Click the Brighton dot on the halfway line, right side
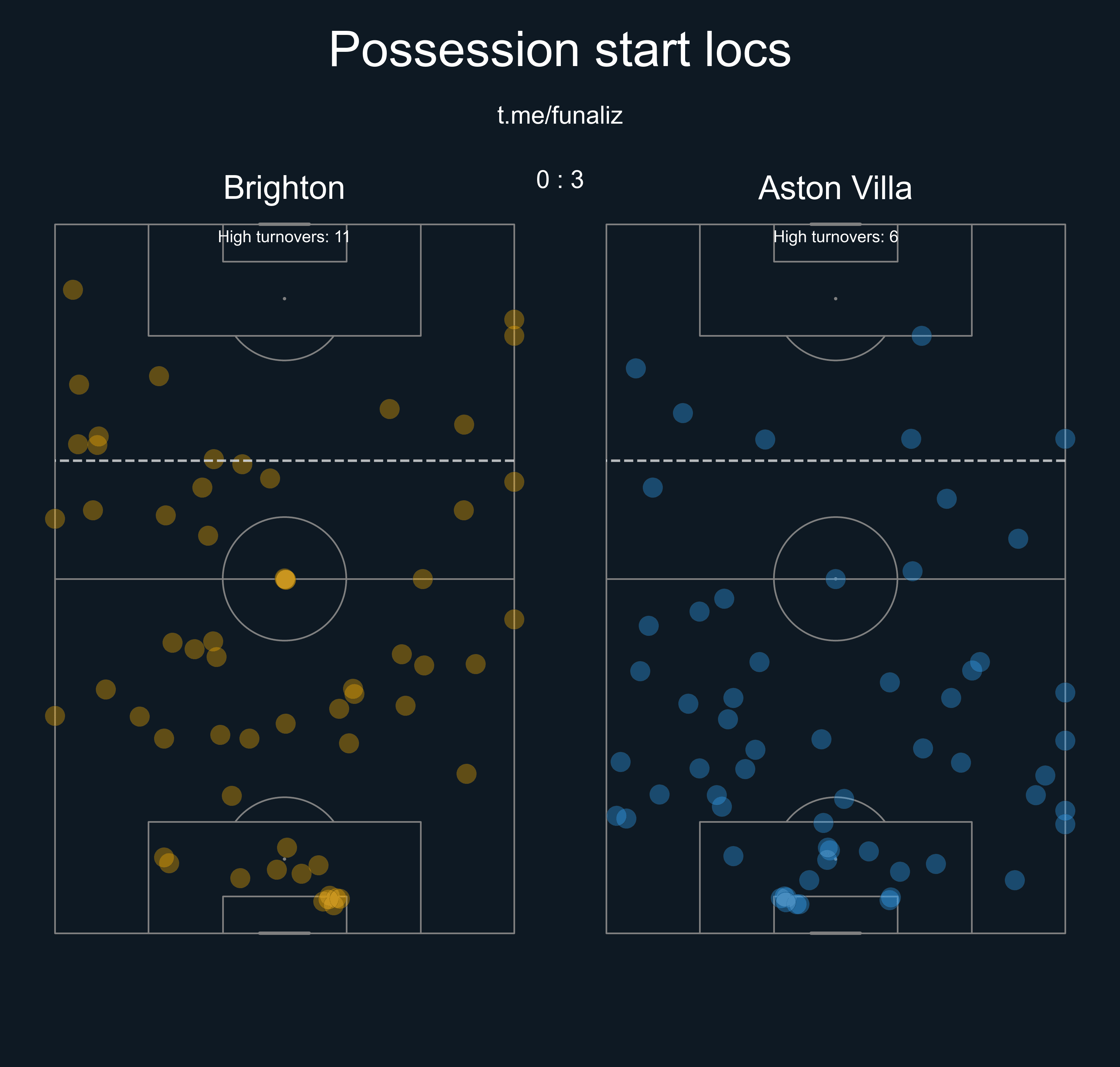Screen dimensions: 1120x1067 click(422, 579)
